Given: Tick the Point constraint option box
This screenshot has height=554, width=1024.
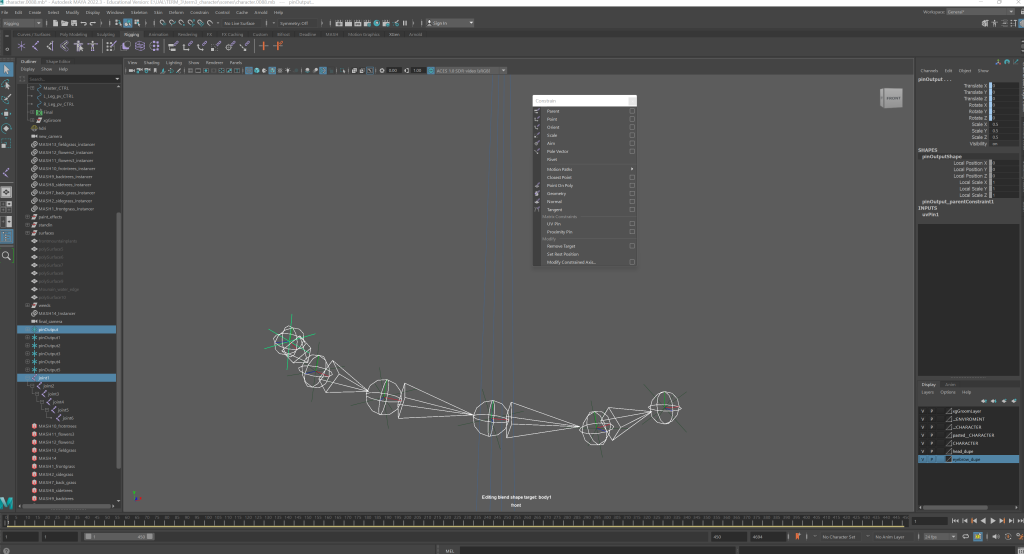Looking at the screenshot, I should pyautogui.click(x=632, y=119).
